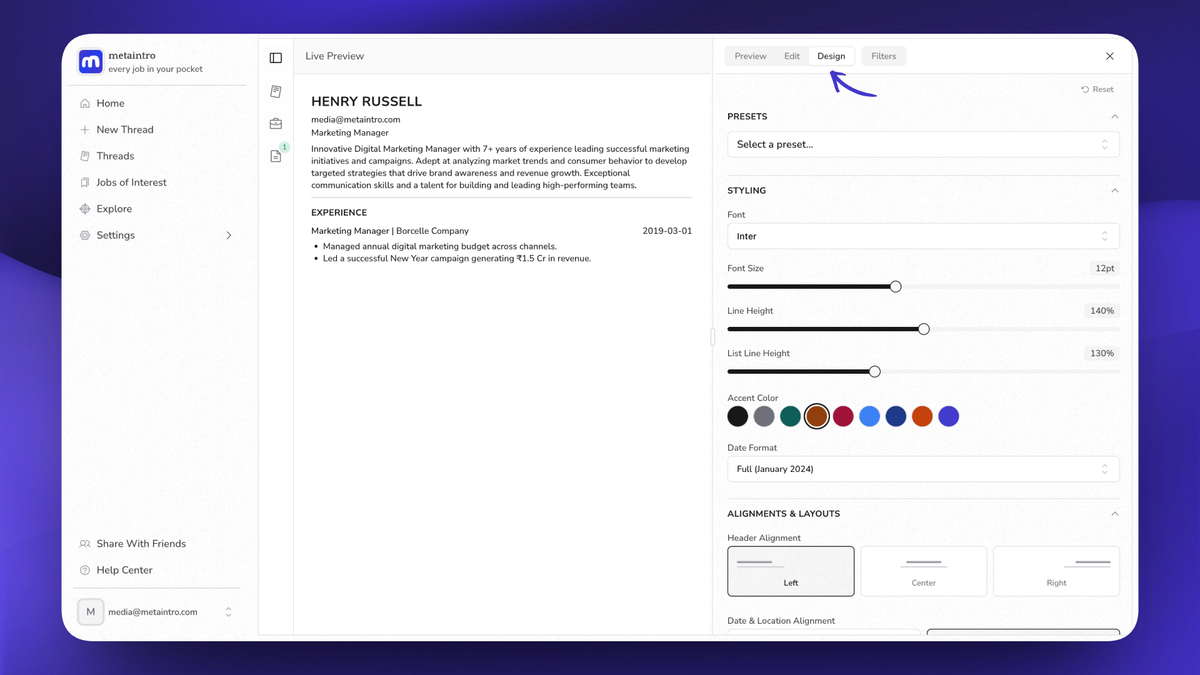Collapse the Styling section
Viewport: 1200px width, 675px height.
[1115, 191]
